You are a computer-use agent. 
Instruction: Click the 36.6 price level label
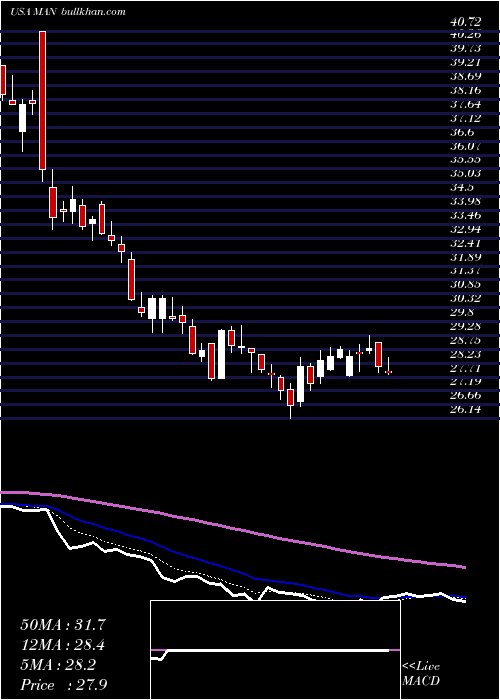tap(463, 132)
